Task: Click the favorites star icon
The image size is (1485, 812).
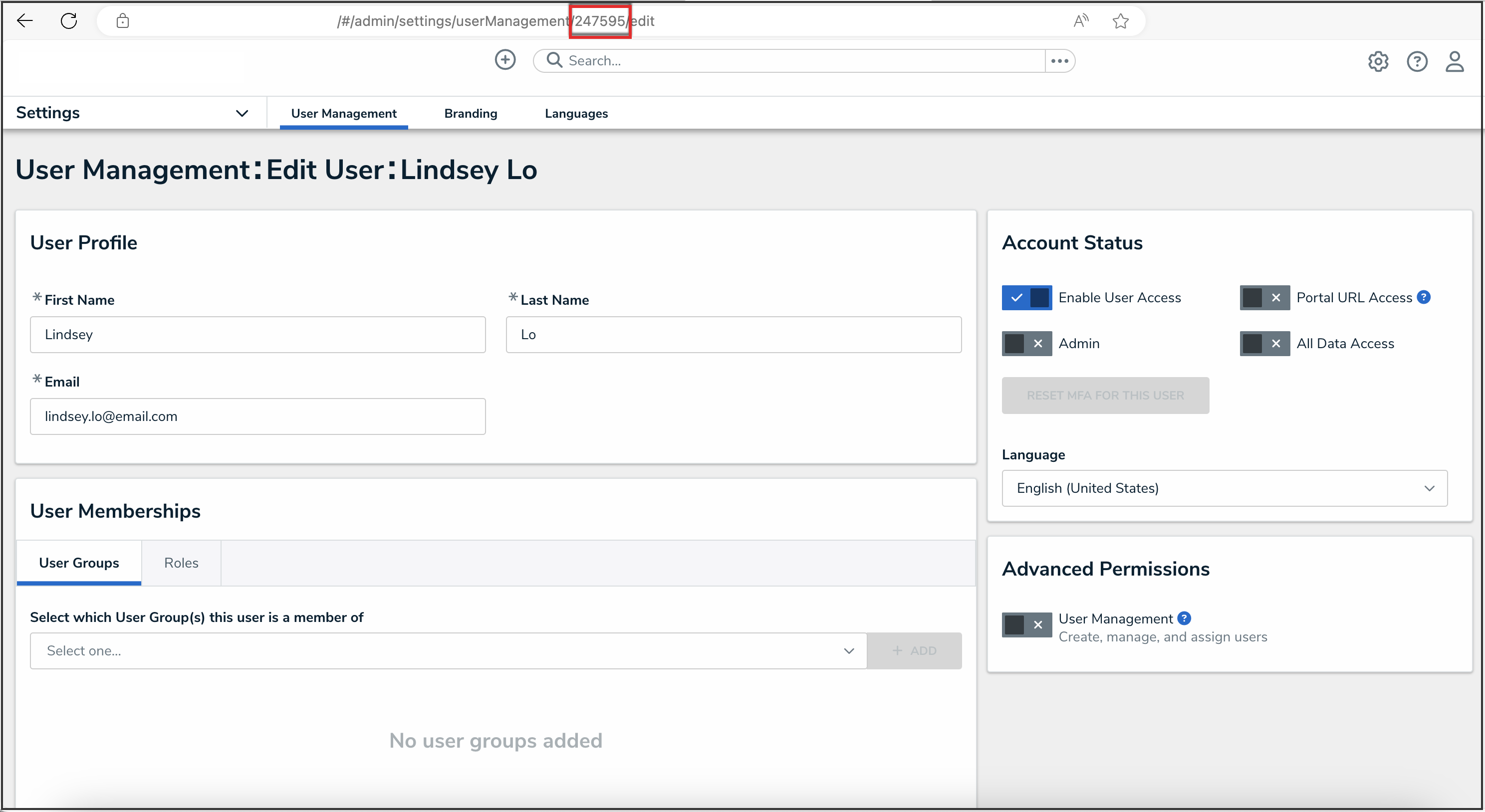Action: click(1120, 21)
